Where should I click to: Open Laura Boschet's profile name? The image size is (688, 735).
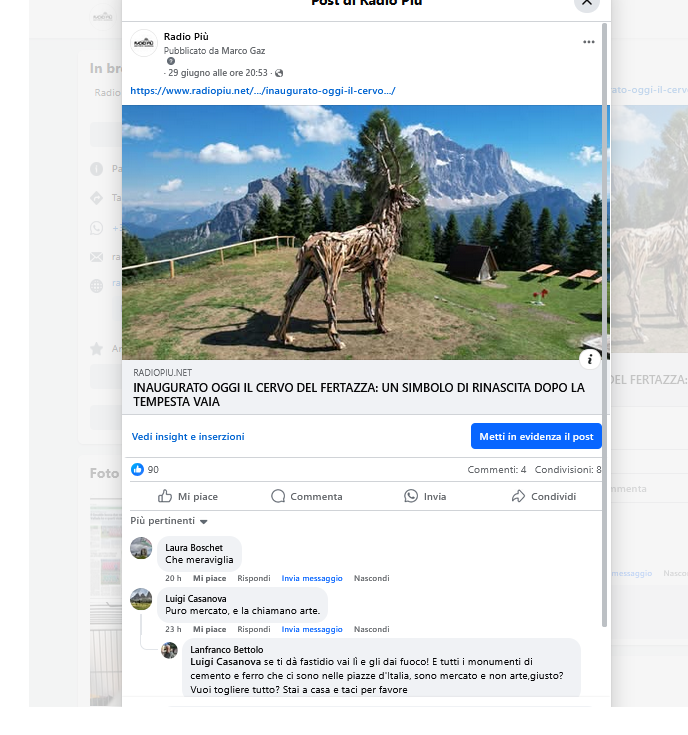coord(194,548)
